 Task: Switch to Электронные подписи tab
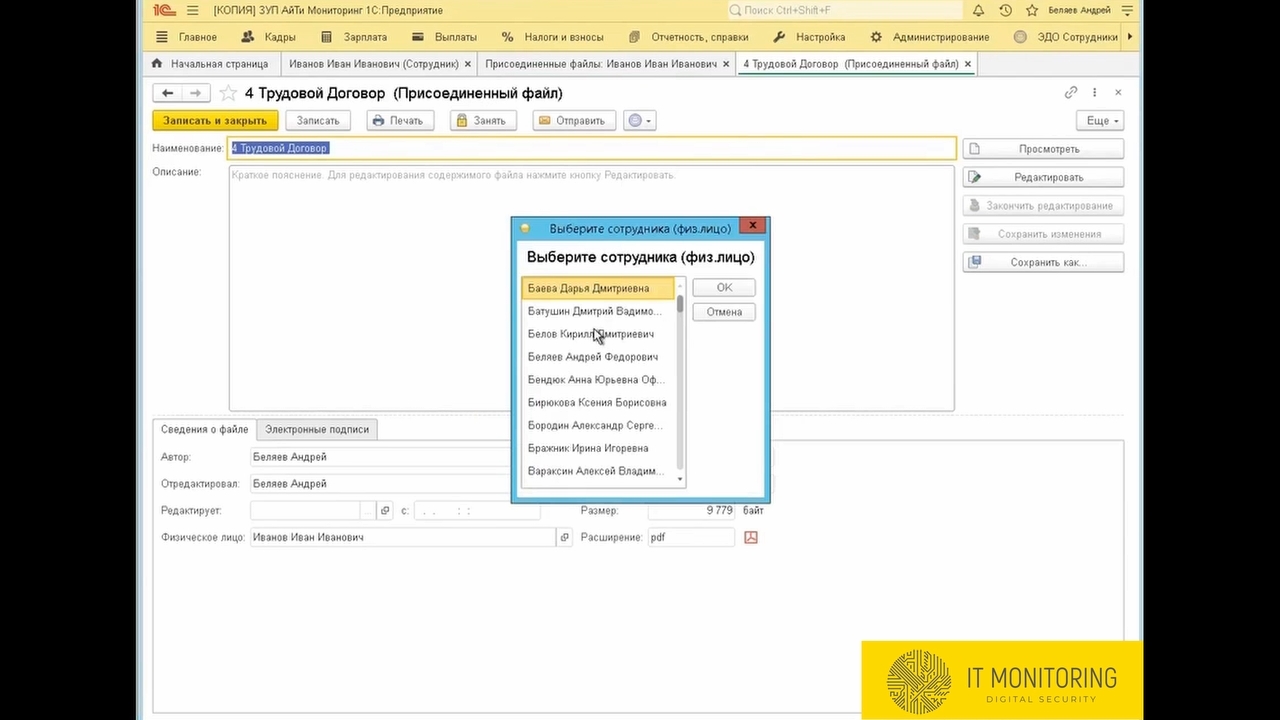coord(317,429)
